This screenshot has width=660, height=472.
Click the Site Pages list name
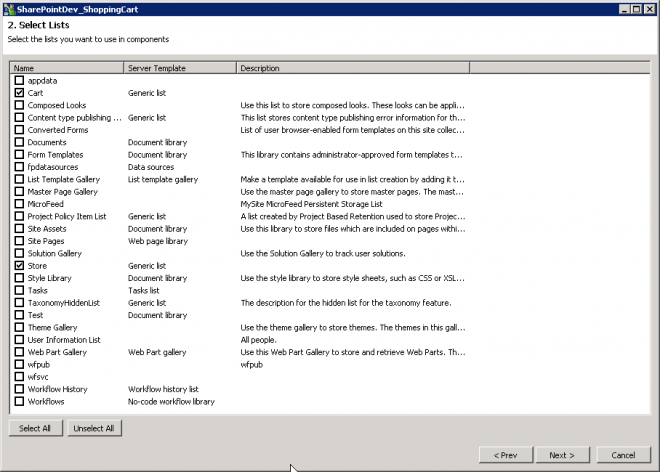pos(46,241)
